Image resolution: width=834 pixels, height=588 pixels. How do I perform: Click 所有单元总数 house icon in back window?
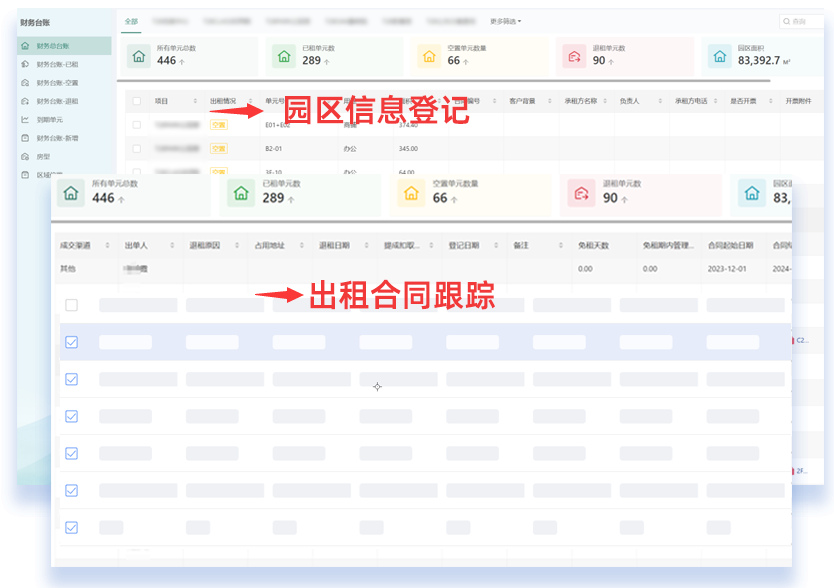[x=139, y=56]
